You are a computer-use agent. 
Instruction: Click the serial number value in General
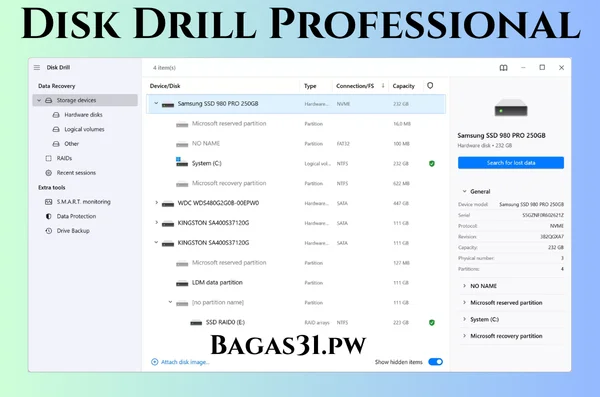(x=543, y=215)
